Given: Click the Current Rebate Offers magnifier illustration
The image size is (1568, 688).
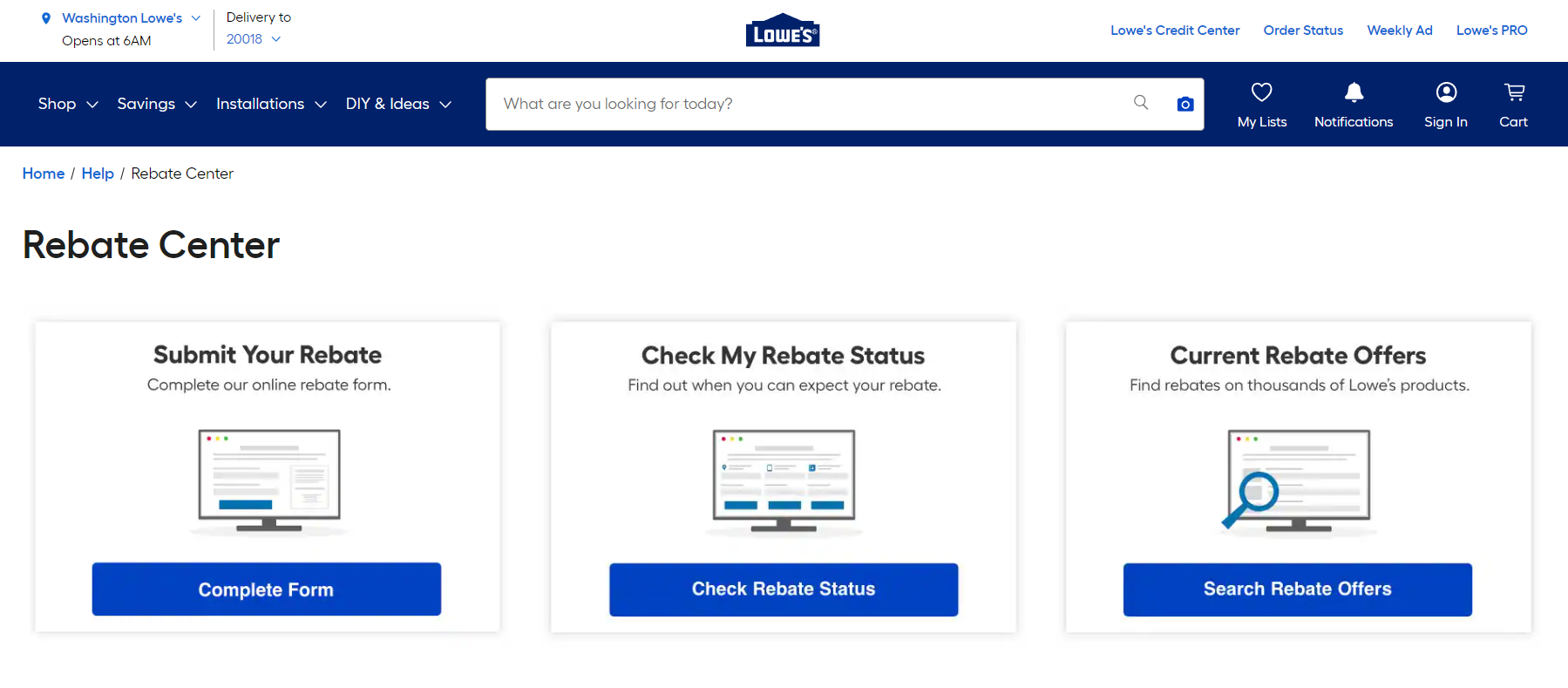Looking at the screenshot, I should click(1298, 481).
